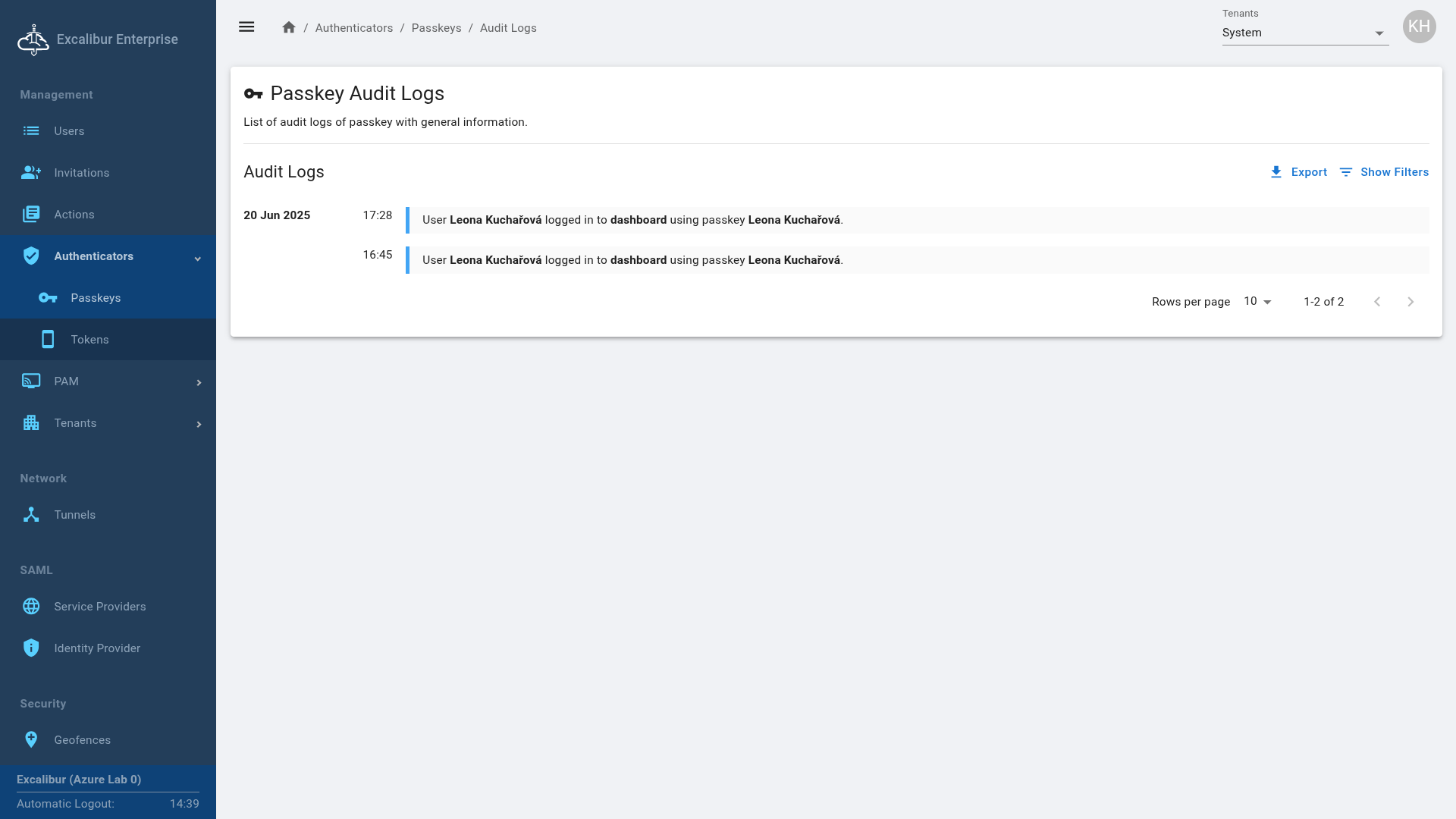
Task: Open the KH user avatar
Action: [1419, 27]
